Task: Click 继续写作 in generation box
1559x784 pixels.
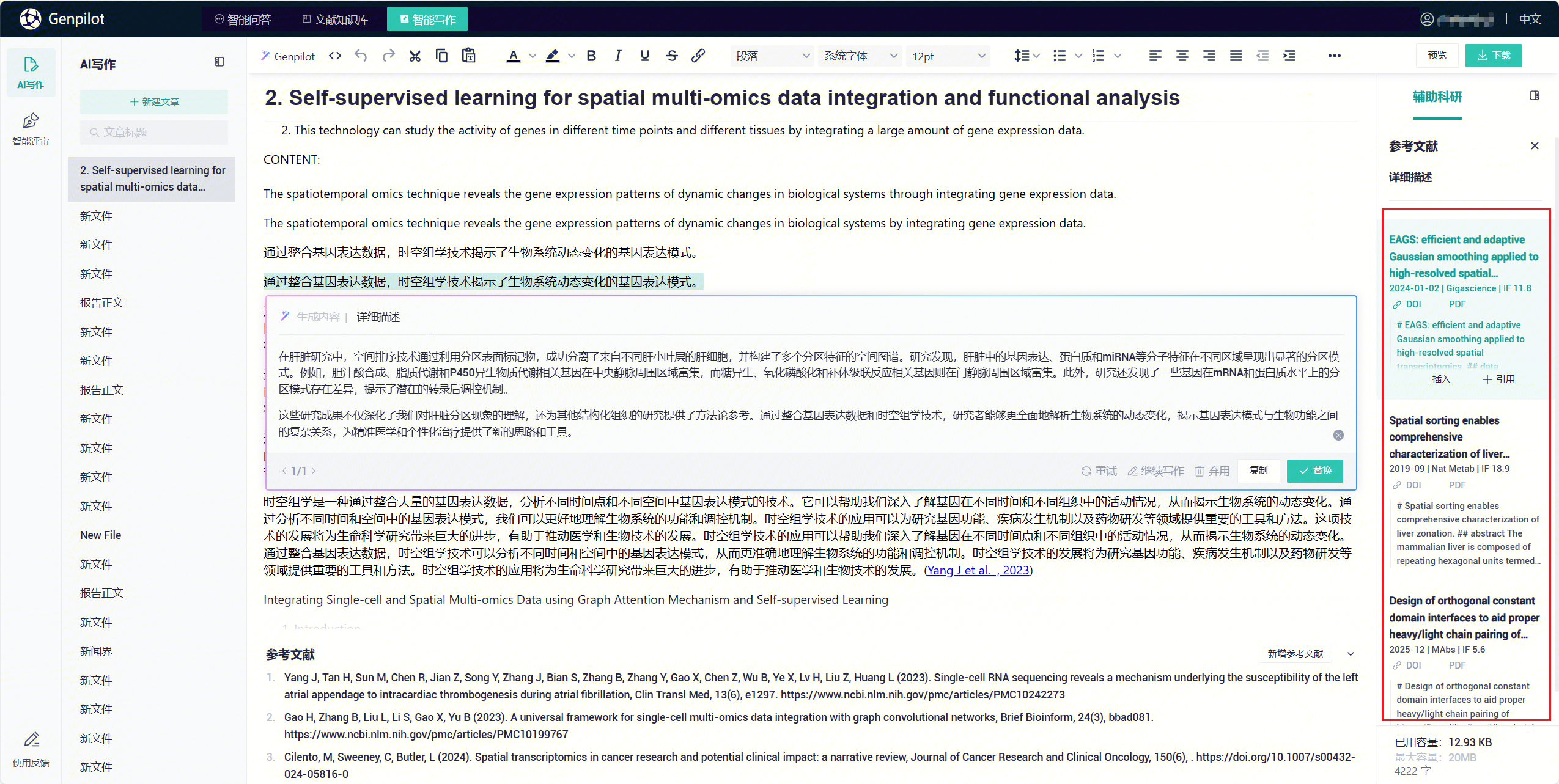Action: [1155, 471]
